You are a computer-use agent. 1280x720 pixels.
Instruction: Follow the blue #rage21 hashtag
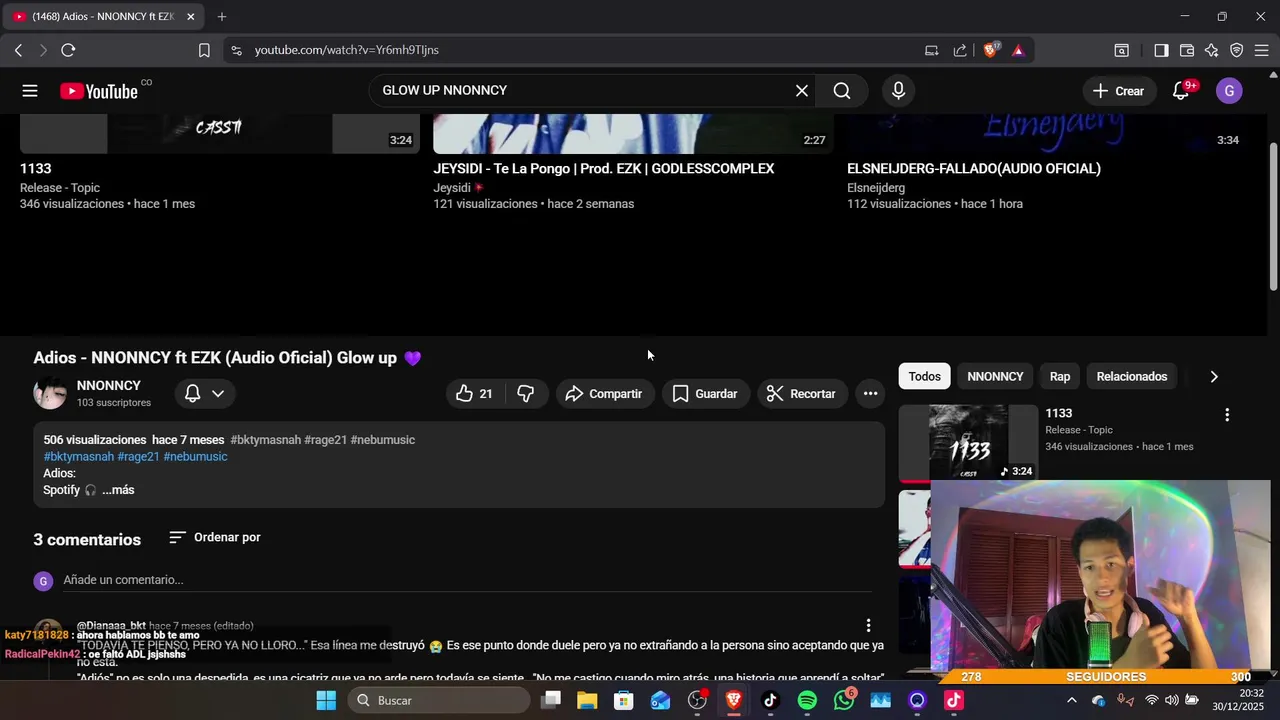(x=138, y=456)
